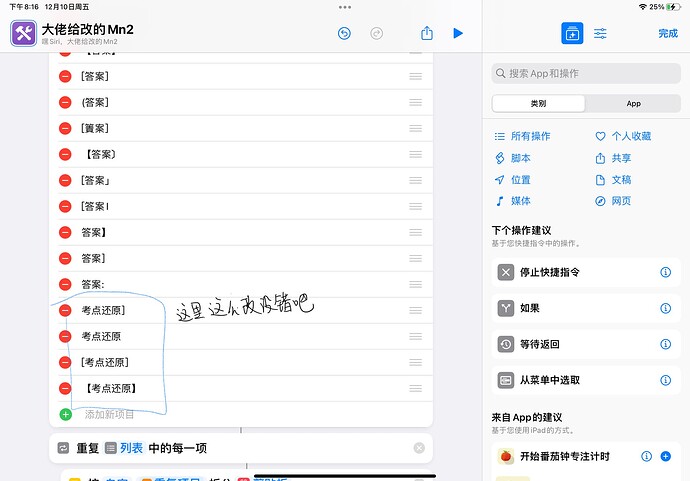
Task: Open 脚本 category
Action: pos(513,158)
